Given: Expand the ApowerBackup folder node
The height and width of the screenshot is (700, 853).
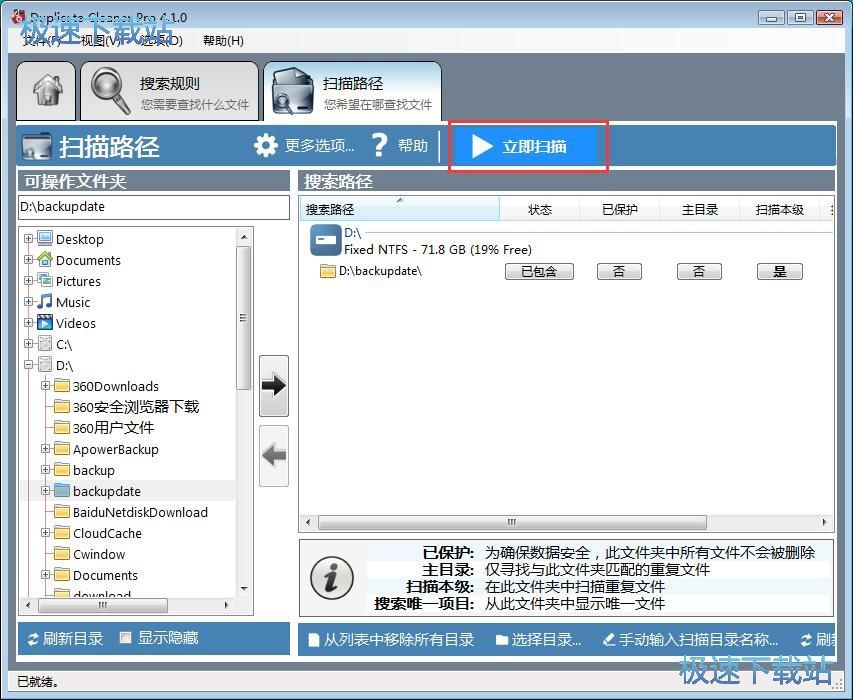Looking at the screenshot, I should click(46, 449).
